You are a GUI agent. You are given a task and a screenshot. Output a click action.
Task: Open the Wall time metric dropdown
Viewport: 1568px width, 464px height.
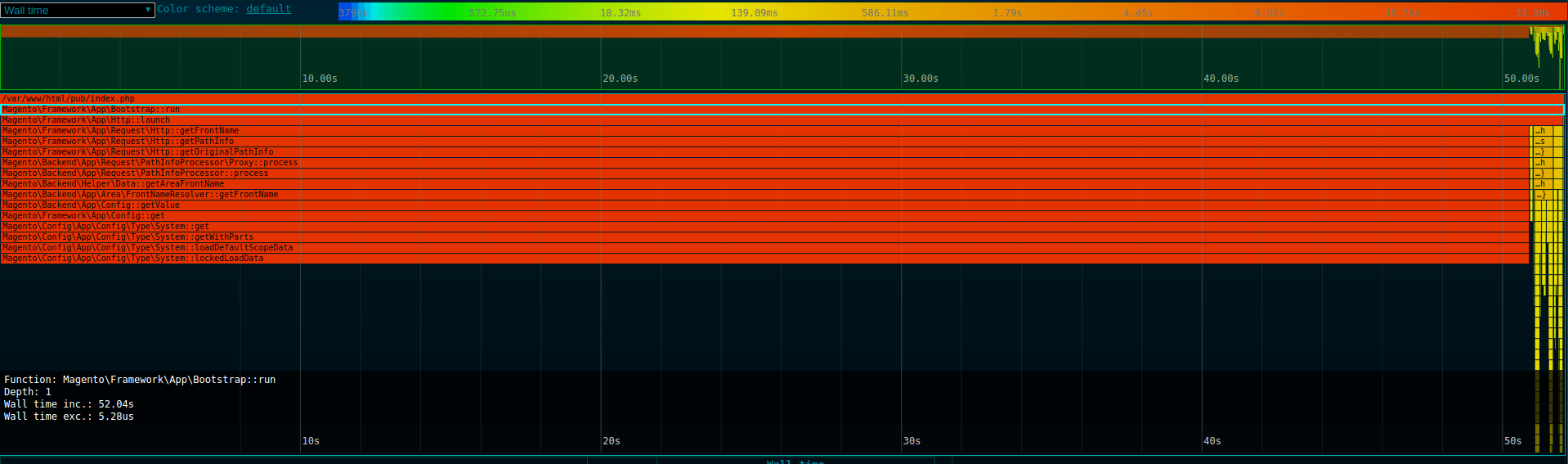[x=78, y=10]
